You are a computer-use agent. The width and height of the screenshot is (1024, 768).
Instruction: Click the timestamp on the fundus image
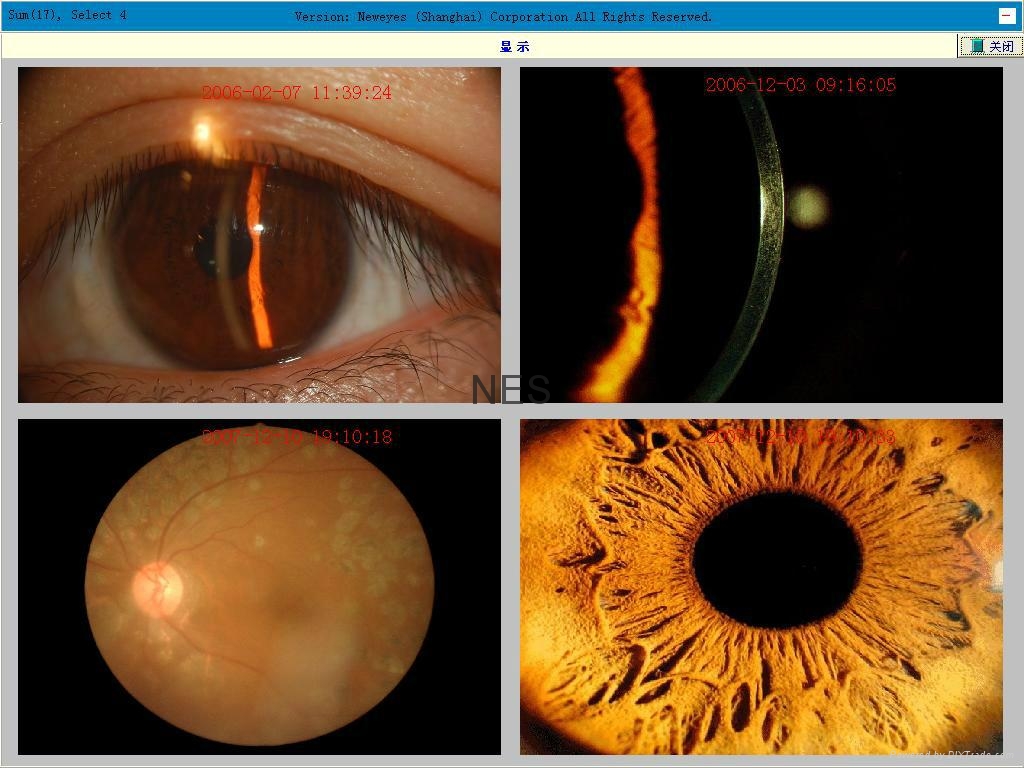[x=296, y=437]
